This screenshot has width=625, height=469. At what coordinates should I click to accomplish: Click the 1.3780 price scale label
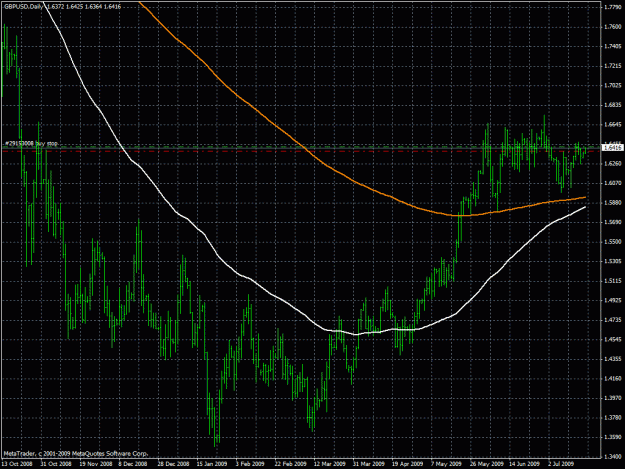[613, 418]
